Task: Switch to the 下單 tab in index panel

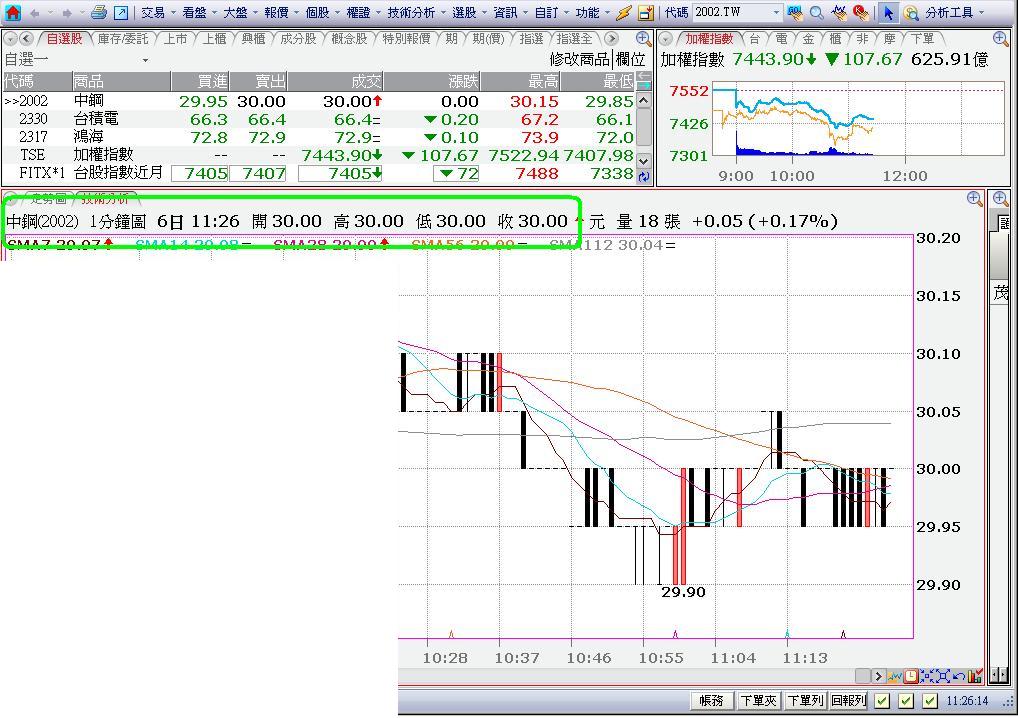Action: (923, 39)
